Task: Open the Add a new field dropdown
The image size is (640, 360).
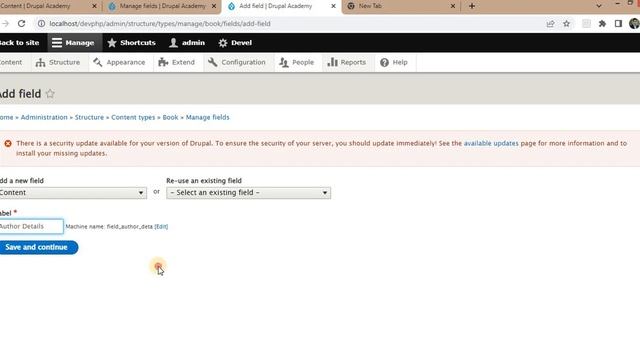Action: coord(73,193)
